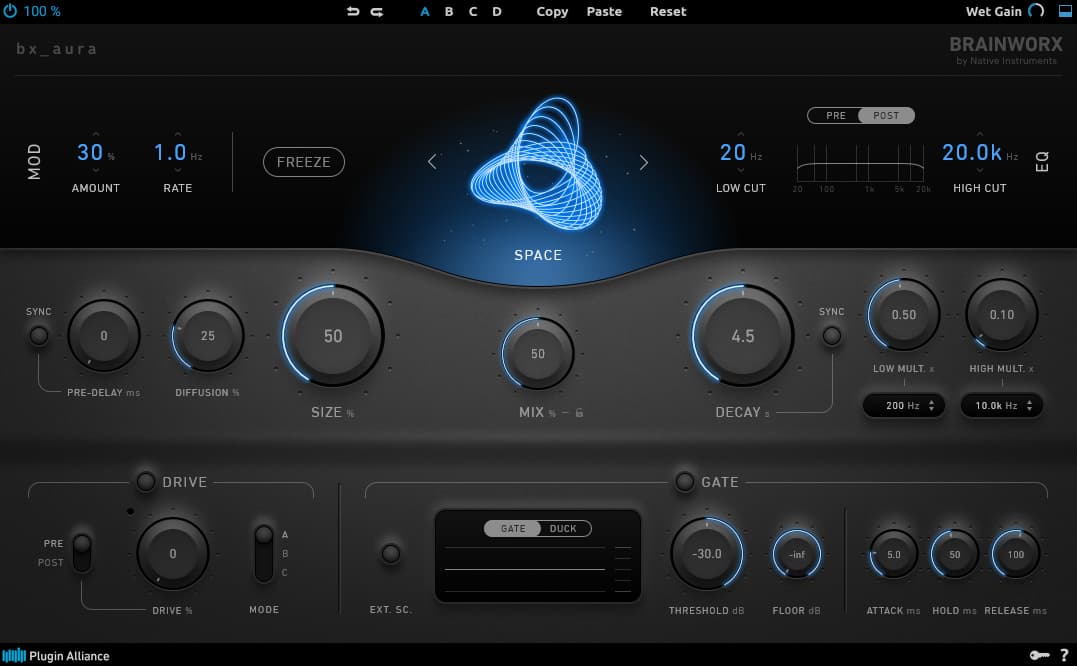Open the 10.0k Hz high crossover dropdown

coord(1001,406)
